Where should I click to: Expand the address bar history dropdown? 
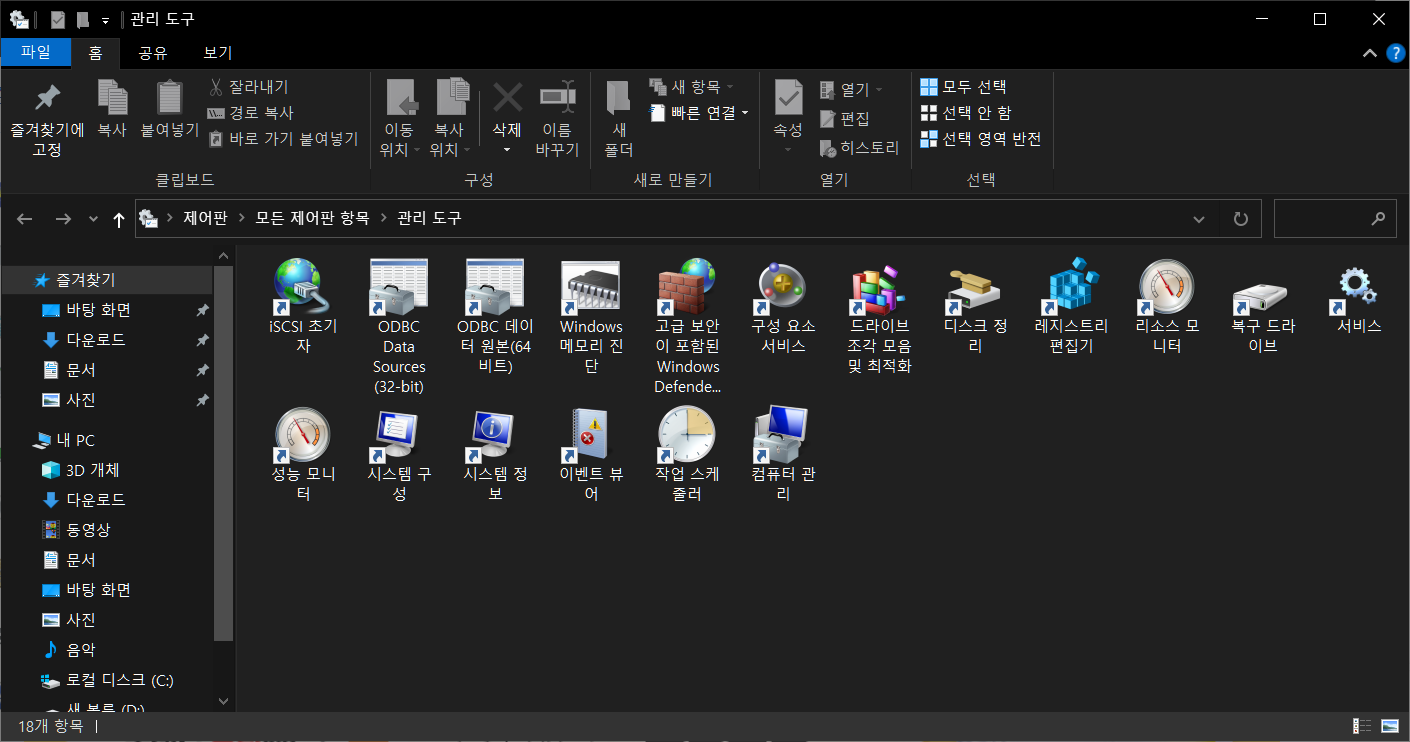[x=1199, y=218]
